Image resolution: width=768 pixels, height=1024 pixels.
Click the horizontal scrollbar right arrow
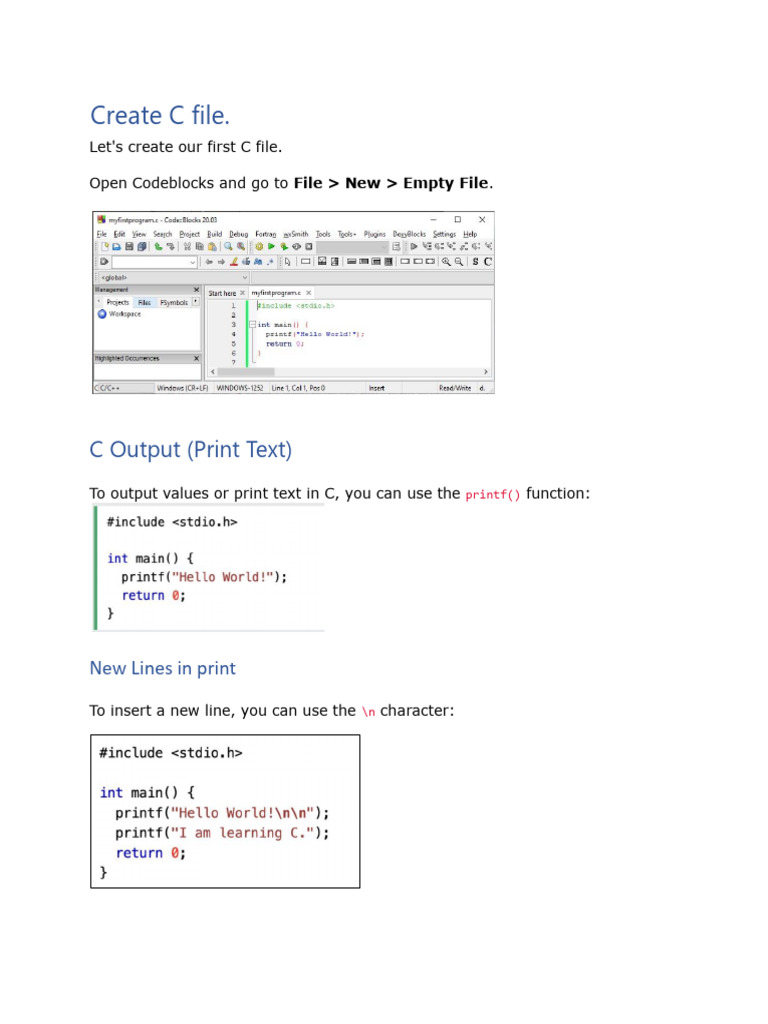click(486, 372)
